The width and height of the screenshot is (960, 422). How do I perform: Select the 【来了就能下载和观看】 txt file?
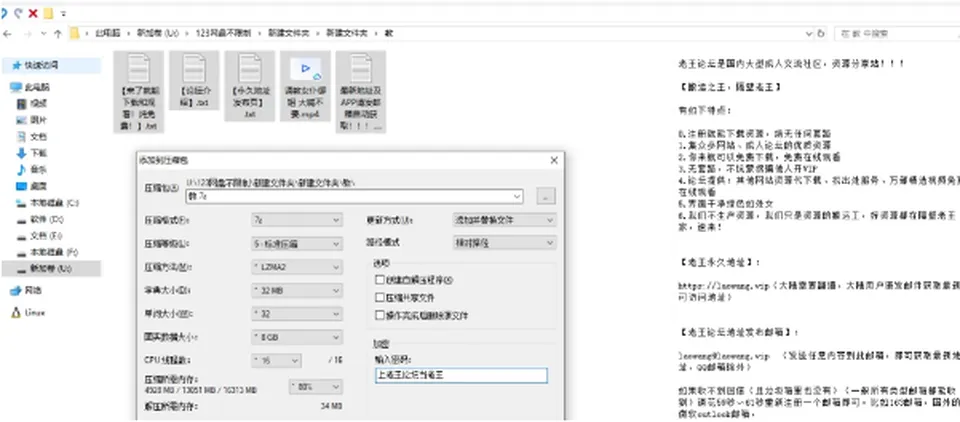coord(138,91)
